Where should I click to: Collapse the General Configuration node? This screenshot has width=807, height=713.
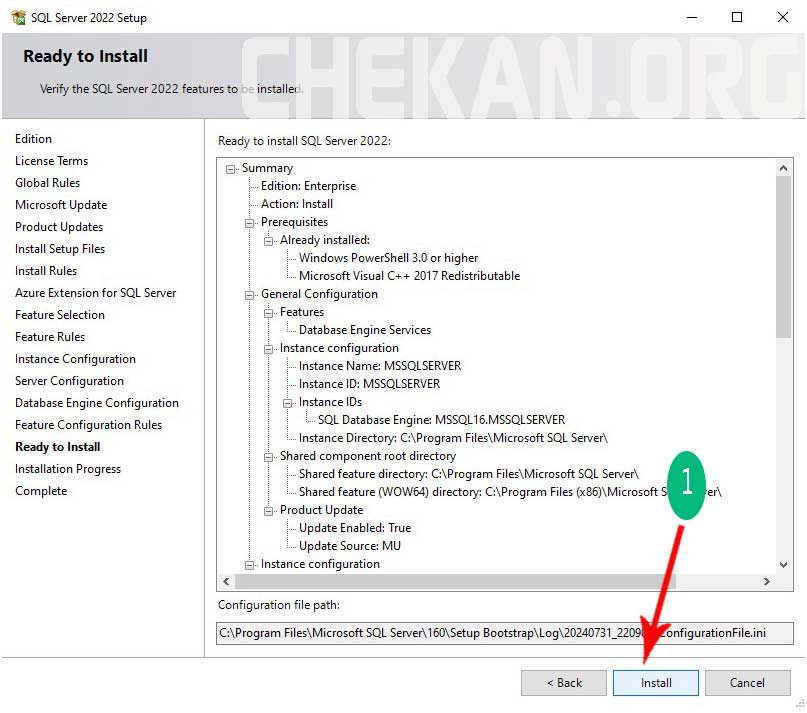[250, 295]
